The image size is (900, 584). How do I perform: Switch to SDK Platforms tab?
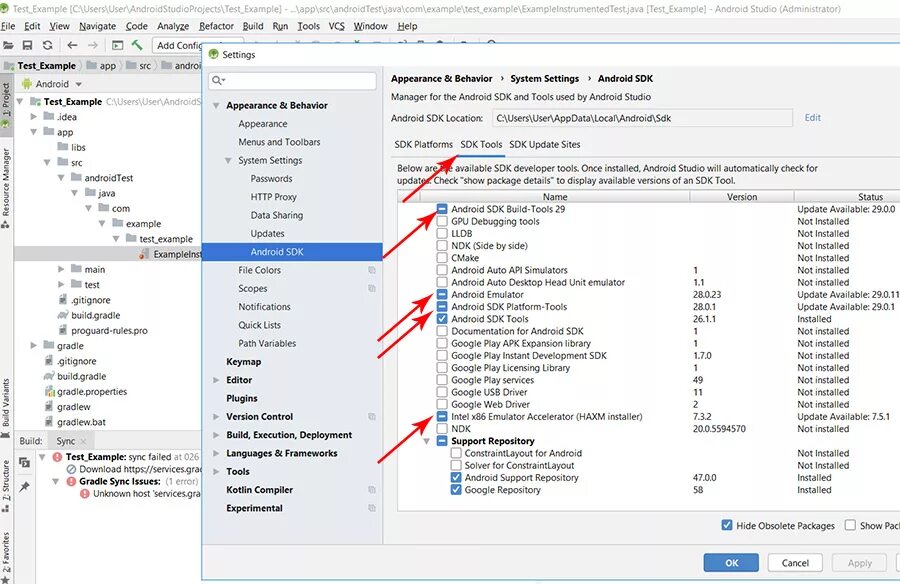point(424,145)
